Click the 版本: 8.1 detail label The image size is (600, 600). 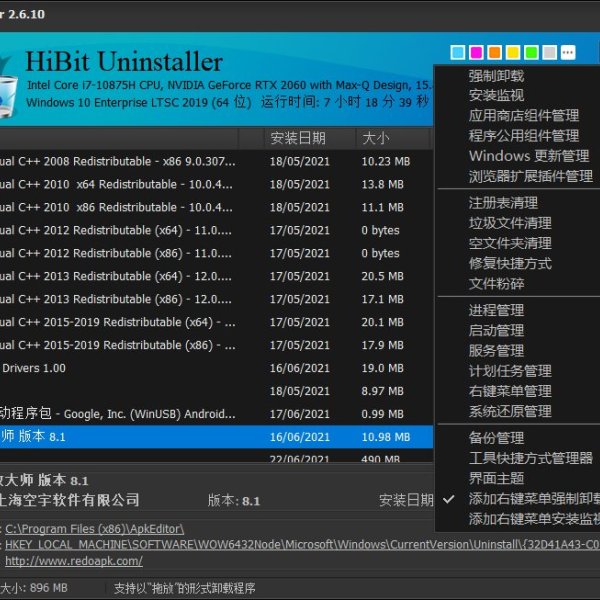(234, 501)
